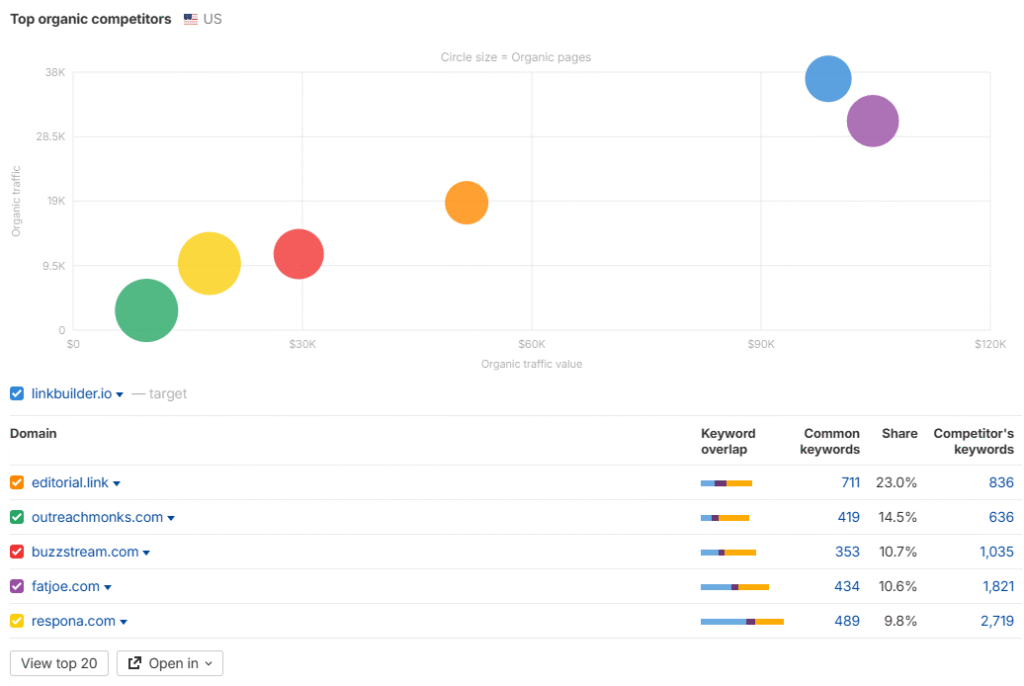Image resolution: width=1024 pixels, height=686 pixels.
Task: Open the 'Open in' dropdown menu
Action: tap(170, 663)
